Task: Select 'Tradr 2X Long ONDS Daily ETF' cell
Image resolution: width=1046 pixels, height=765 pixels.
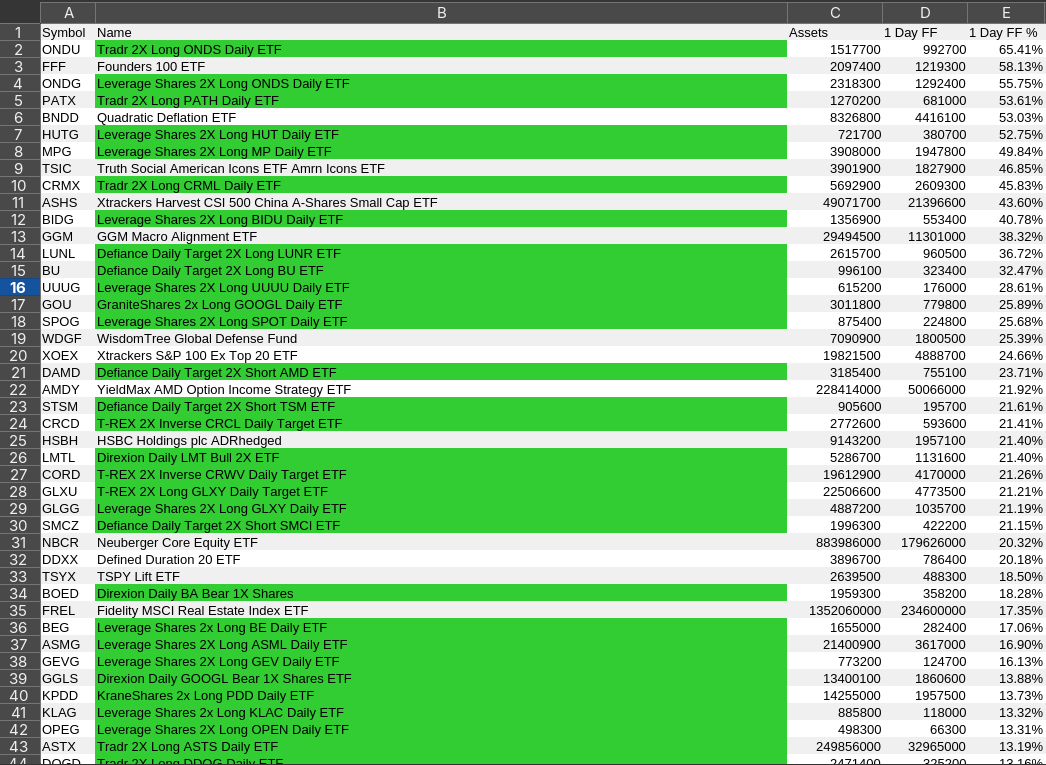Action: (x=441, y=49)
